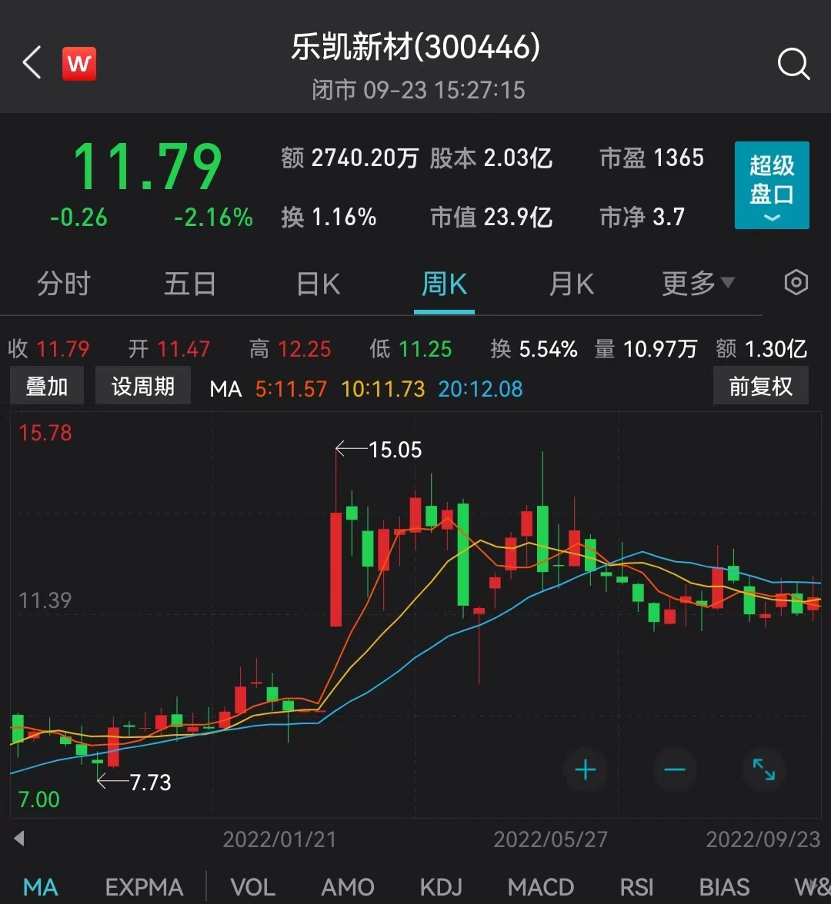Tap the 15.78 axis maximum label
Viewport: 832px width, 904px height.
click(x=46, y=433)
